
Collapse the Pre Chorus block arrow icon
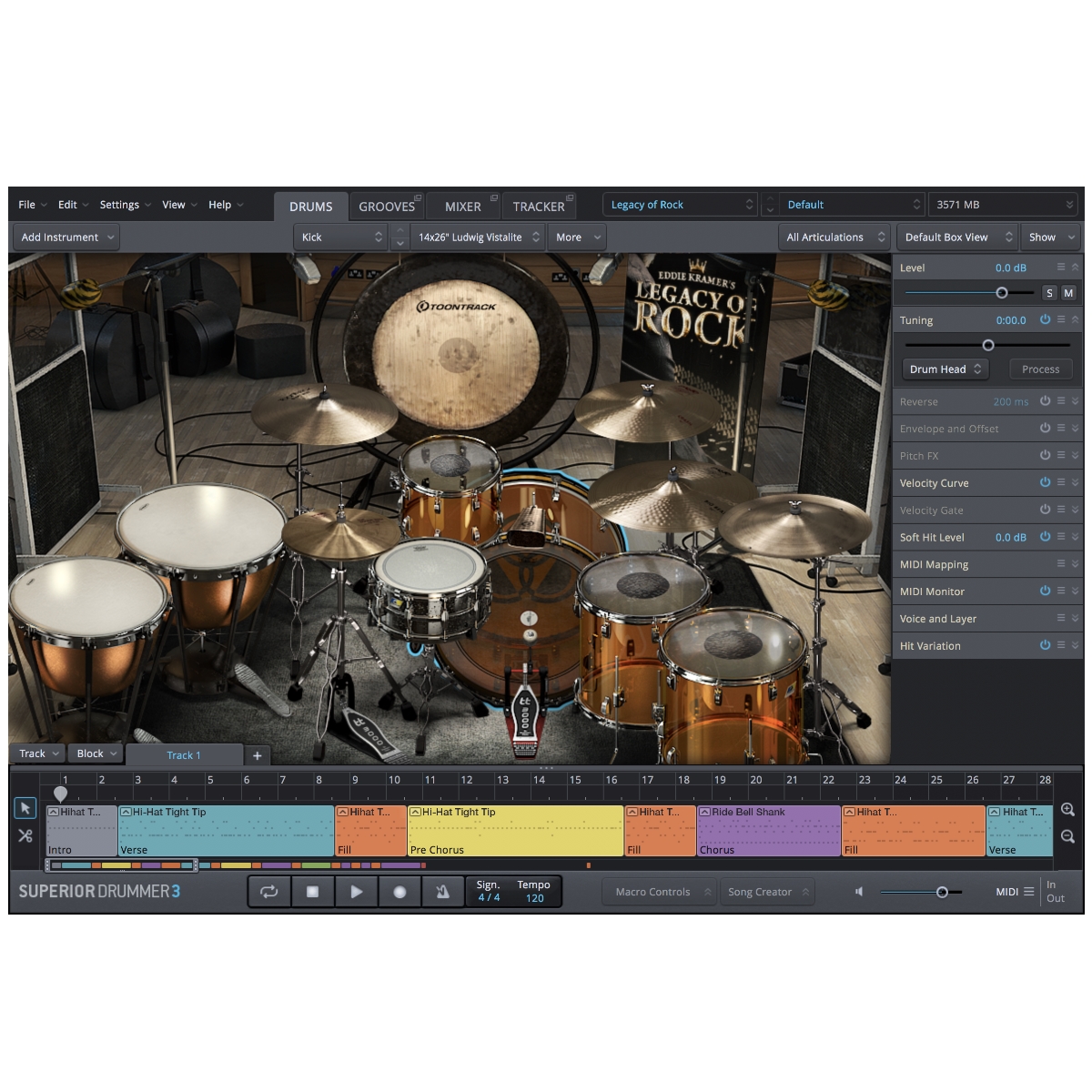click(x=415, y=812)
